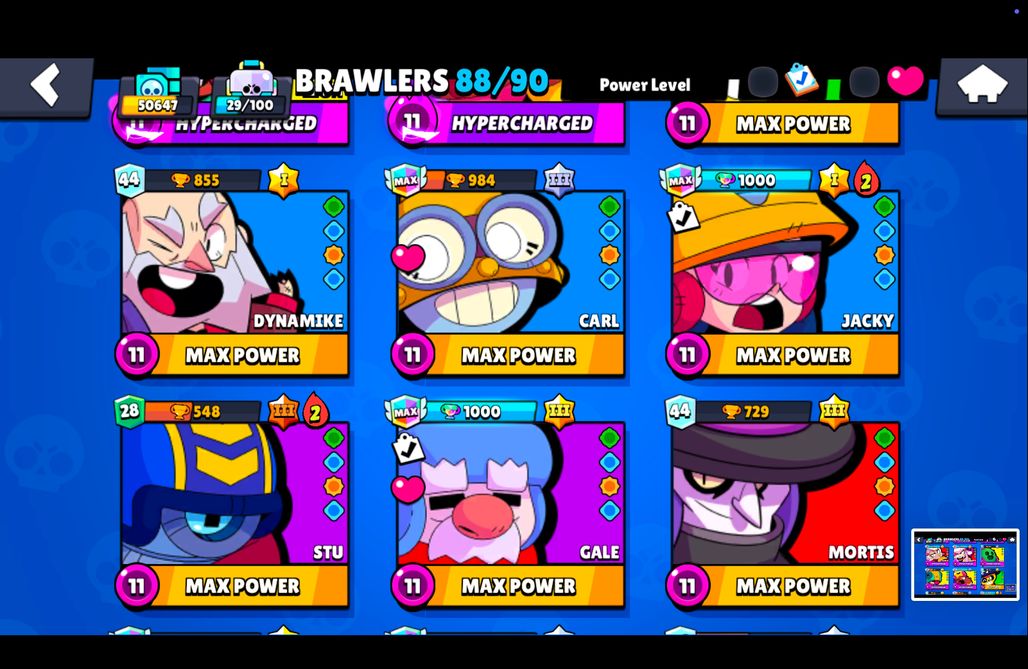This screenshot has height=669, width=1028.
Task: Go back using the arrow button
Action: click(x=46, y=85)
